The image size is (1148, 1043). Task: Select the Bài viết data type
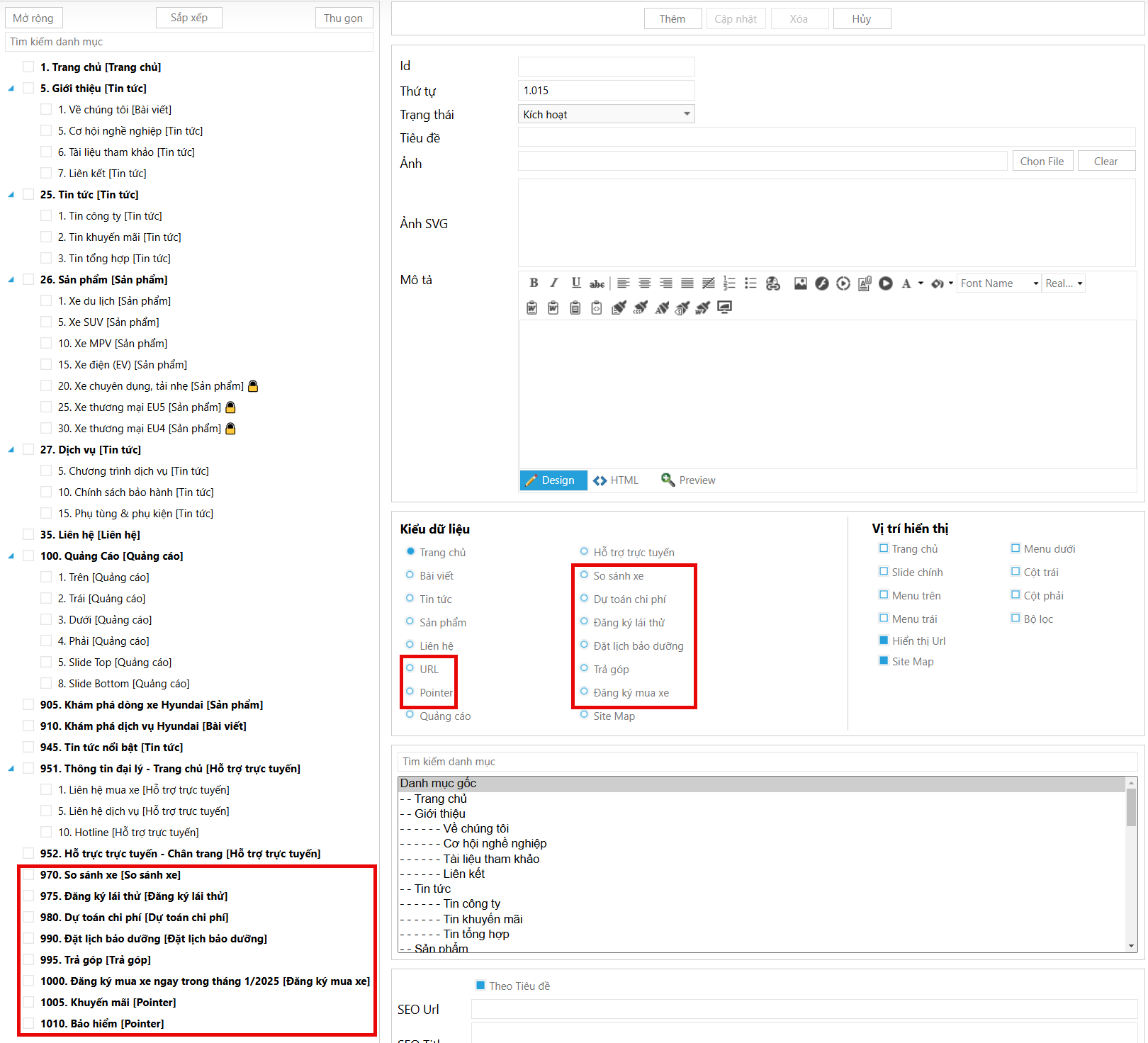pos(410,575)
